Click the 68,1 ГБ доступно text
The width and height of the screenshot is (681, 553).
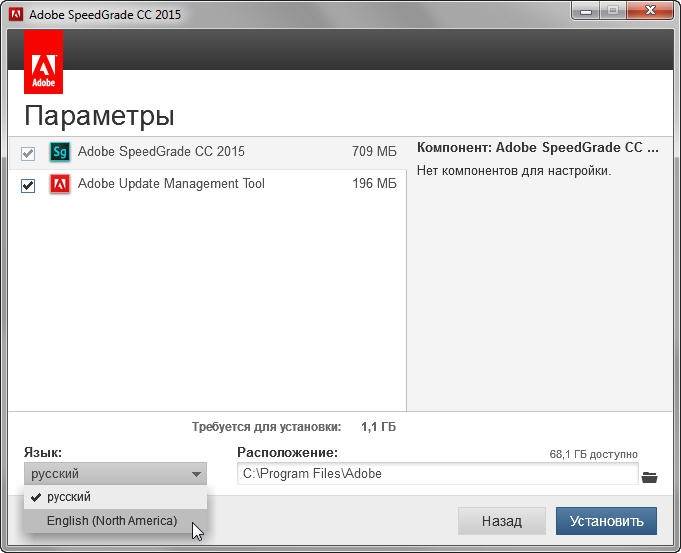tap(593, 454)
